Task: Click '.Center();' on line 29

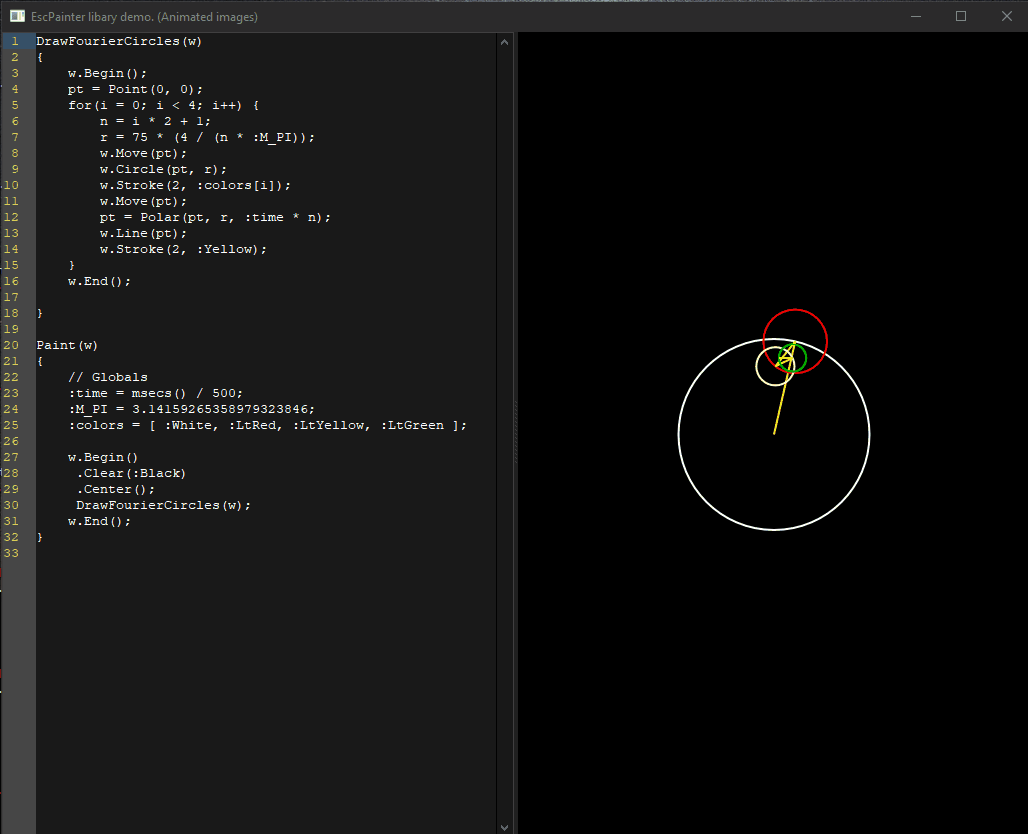Action: (115, 490)
